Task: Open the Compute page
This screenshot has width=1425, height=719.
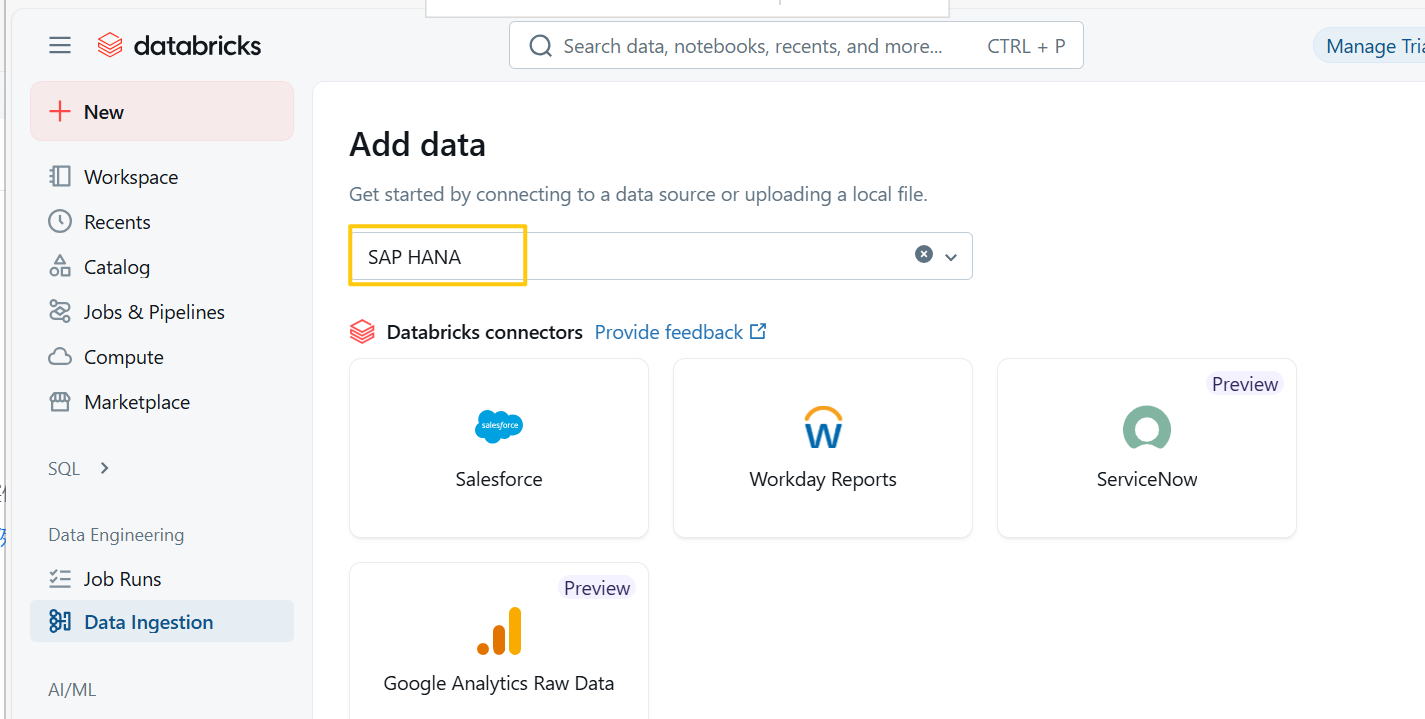Action: point(124,357)
